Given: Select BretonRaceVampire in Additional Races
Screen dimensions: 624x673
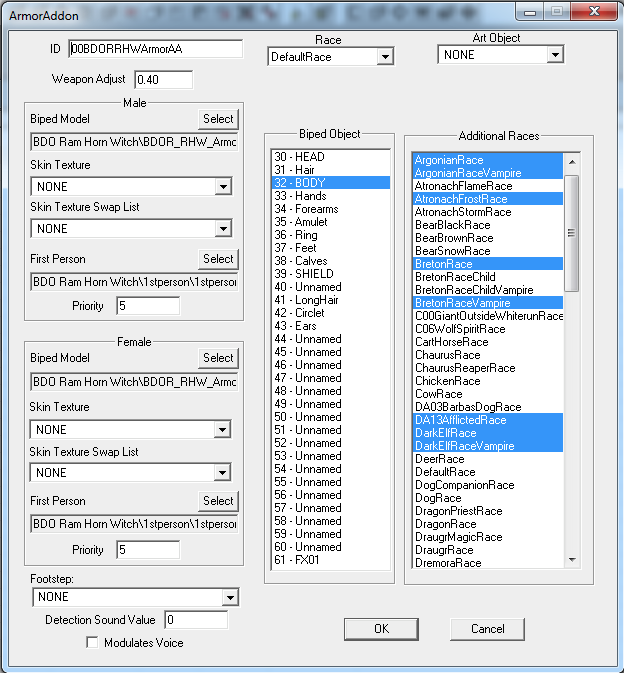Looking at the screenshot, I should 488,303.
